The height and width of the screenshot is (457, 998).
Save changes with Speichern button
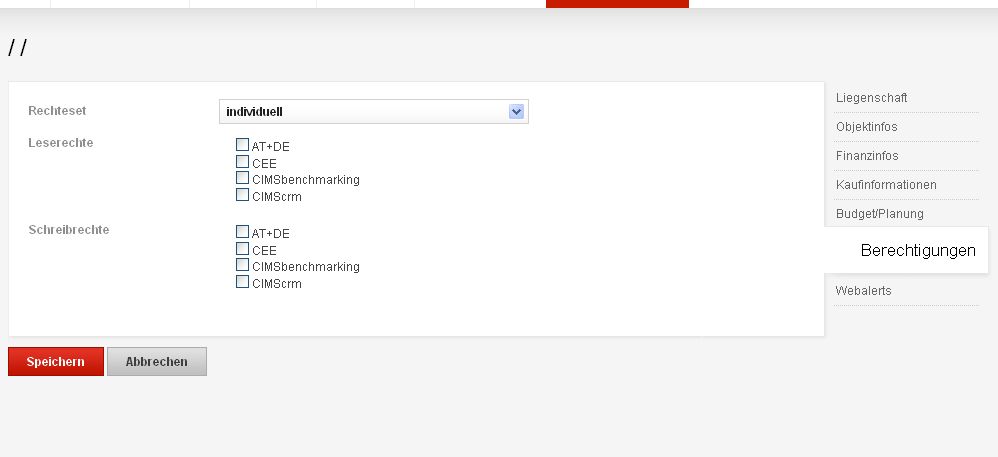55,362
